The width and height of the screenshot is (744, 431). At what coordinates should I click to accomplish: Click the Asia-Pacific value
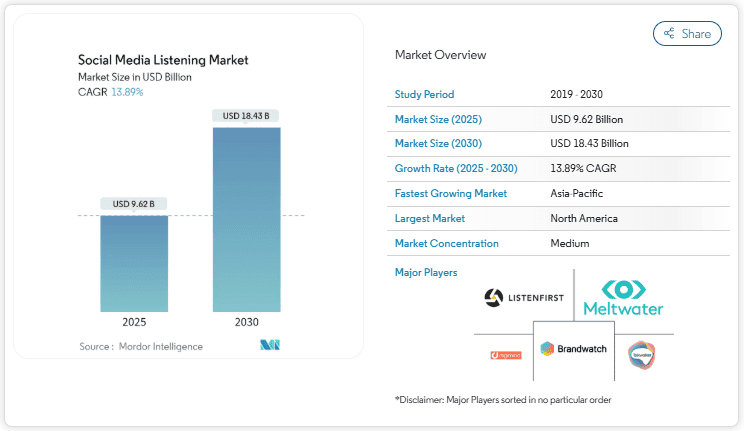(x=577, y=194)
